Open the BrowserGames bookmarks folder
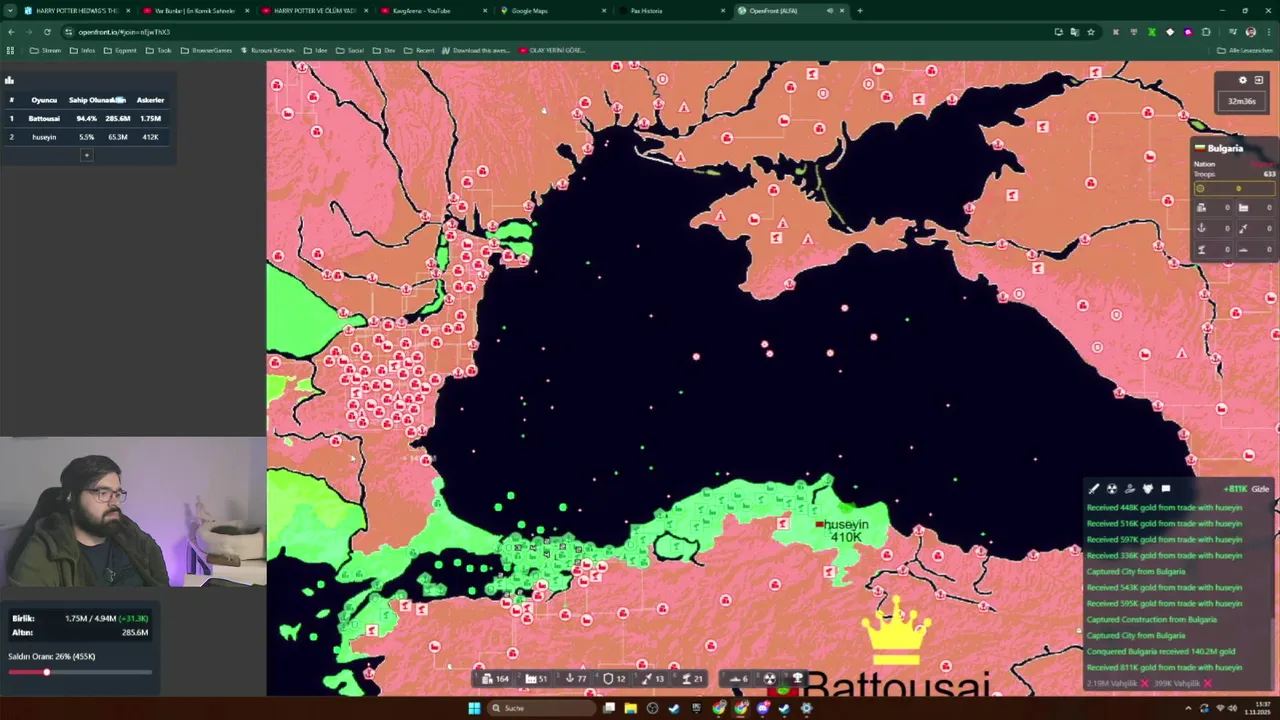 pos(205,50)
